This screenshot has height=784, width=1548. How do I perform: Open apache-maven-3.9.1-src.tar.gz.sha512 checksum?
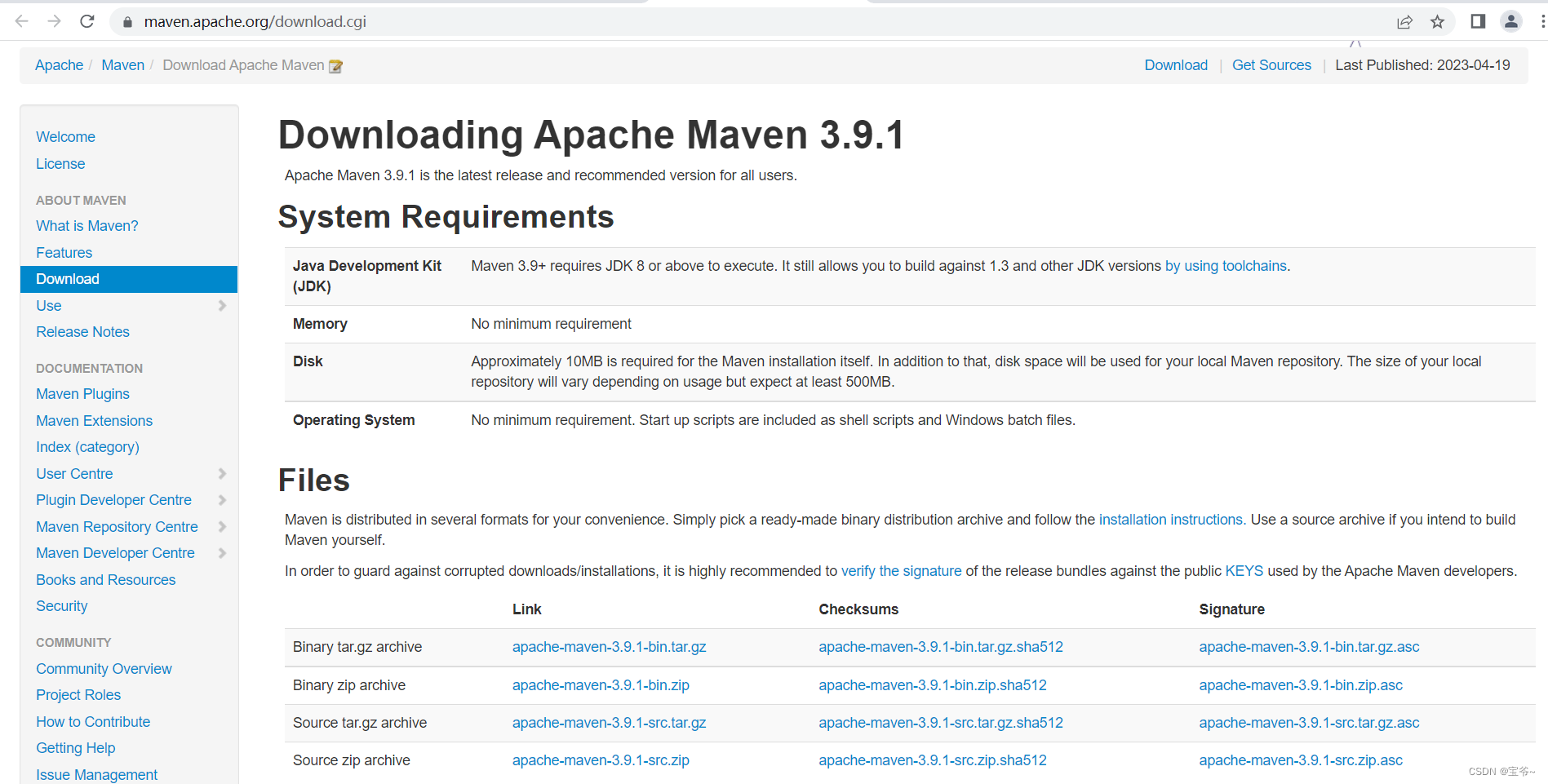[941, 723]
